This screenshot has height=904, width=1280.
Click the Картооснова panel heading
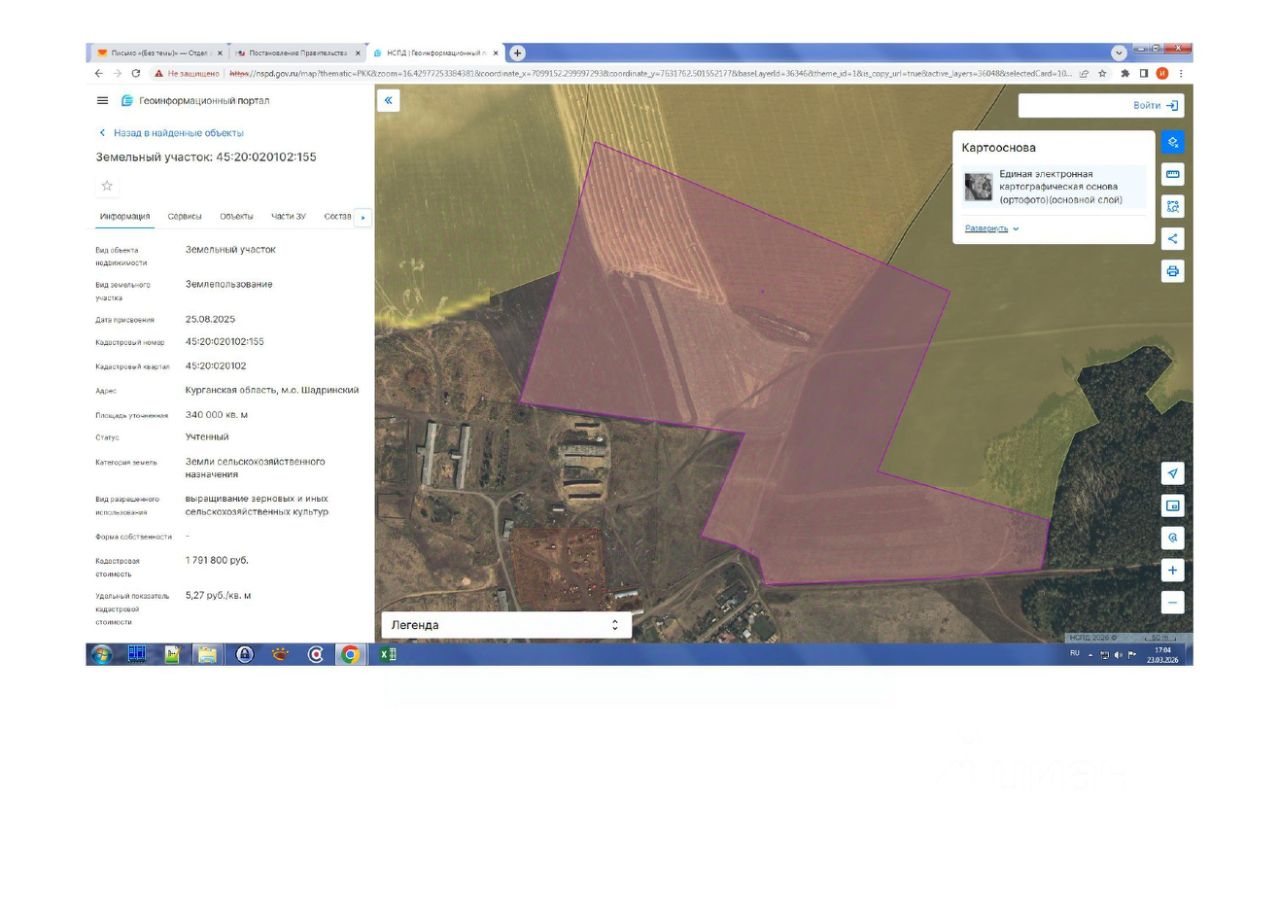[999, 148]
